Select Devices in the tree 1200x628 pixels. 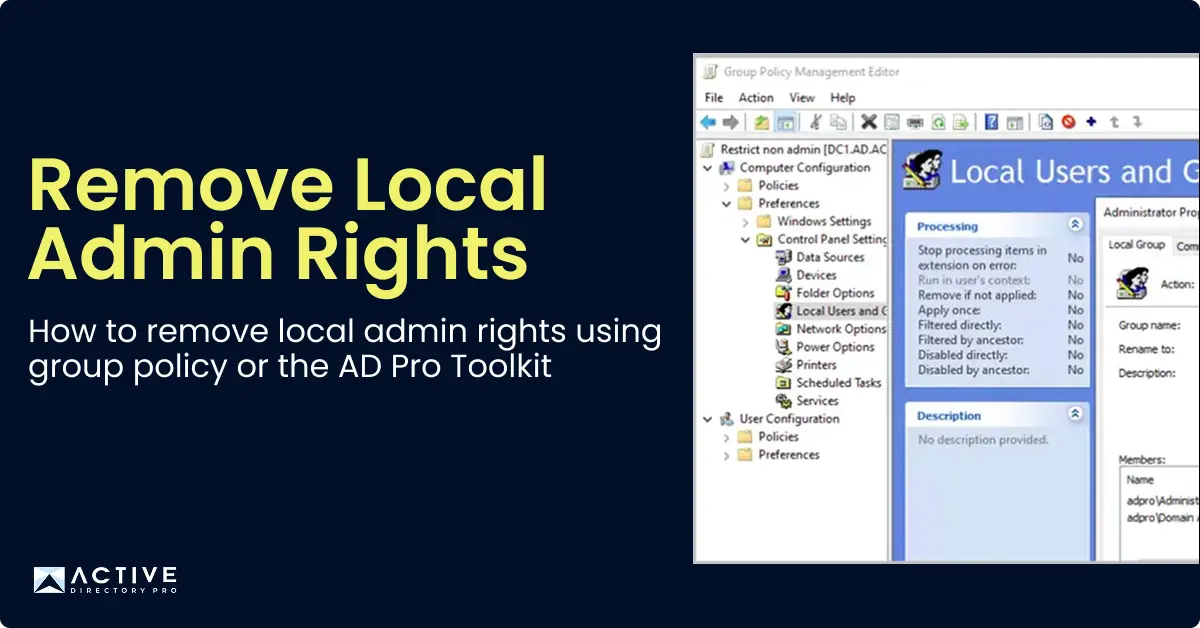pyautogui.click(x=805, y=275)
